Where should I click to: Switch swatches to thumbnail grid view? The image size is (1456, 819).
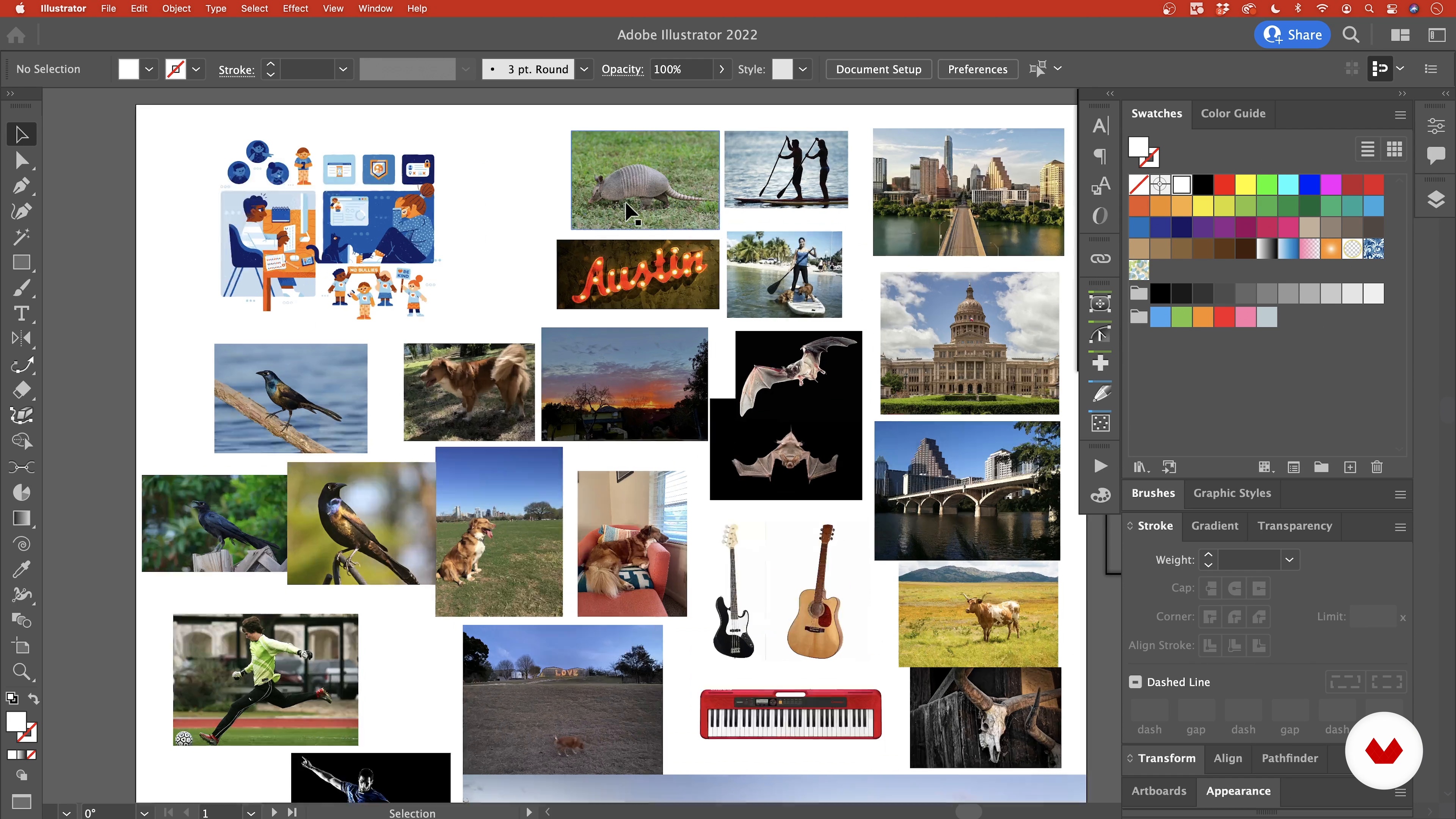click(1394, 149)
